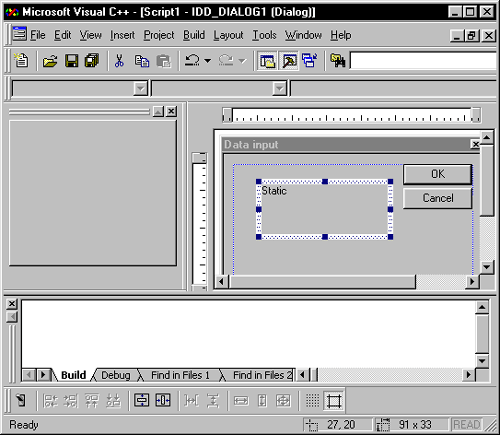Viewport: 500px width, 435px height.
Task: Click the Find text input combo box
Action: click(x=423, y=61)
